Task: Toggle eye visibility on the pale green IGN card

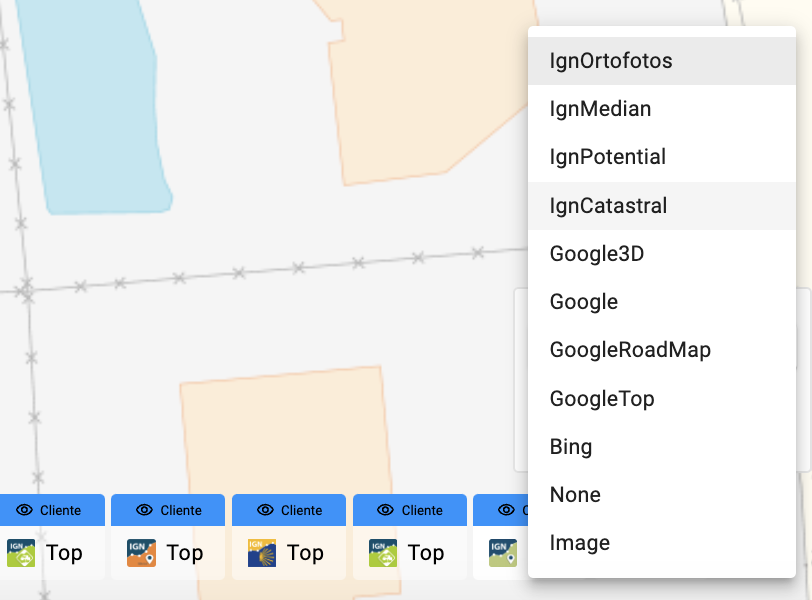Action: 506,510
